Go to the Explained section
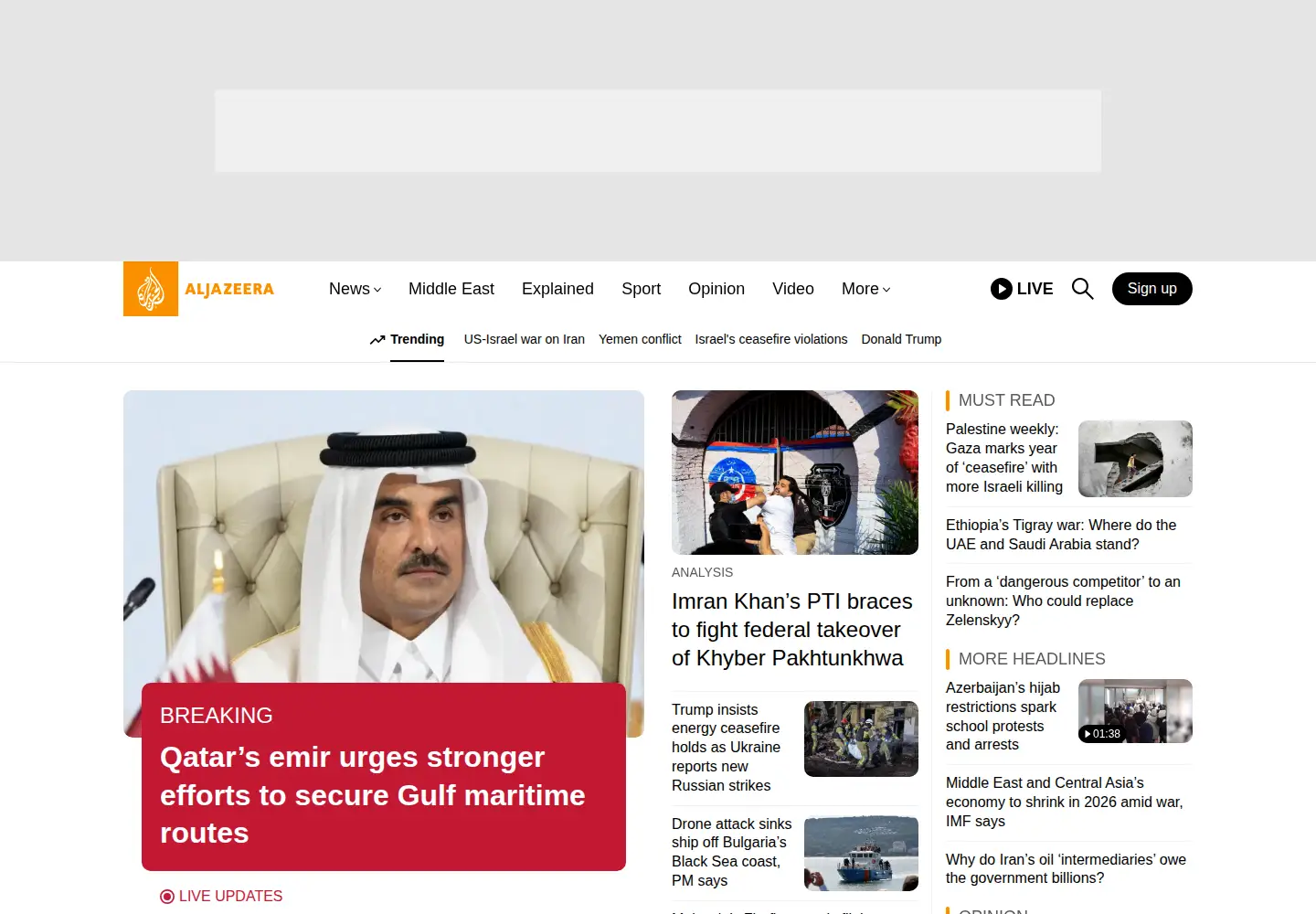The width and height of the screenshot is (1316, 914). pyautogui.click(x=557, y=289)
